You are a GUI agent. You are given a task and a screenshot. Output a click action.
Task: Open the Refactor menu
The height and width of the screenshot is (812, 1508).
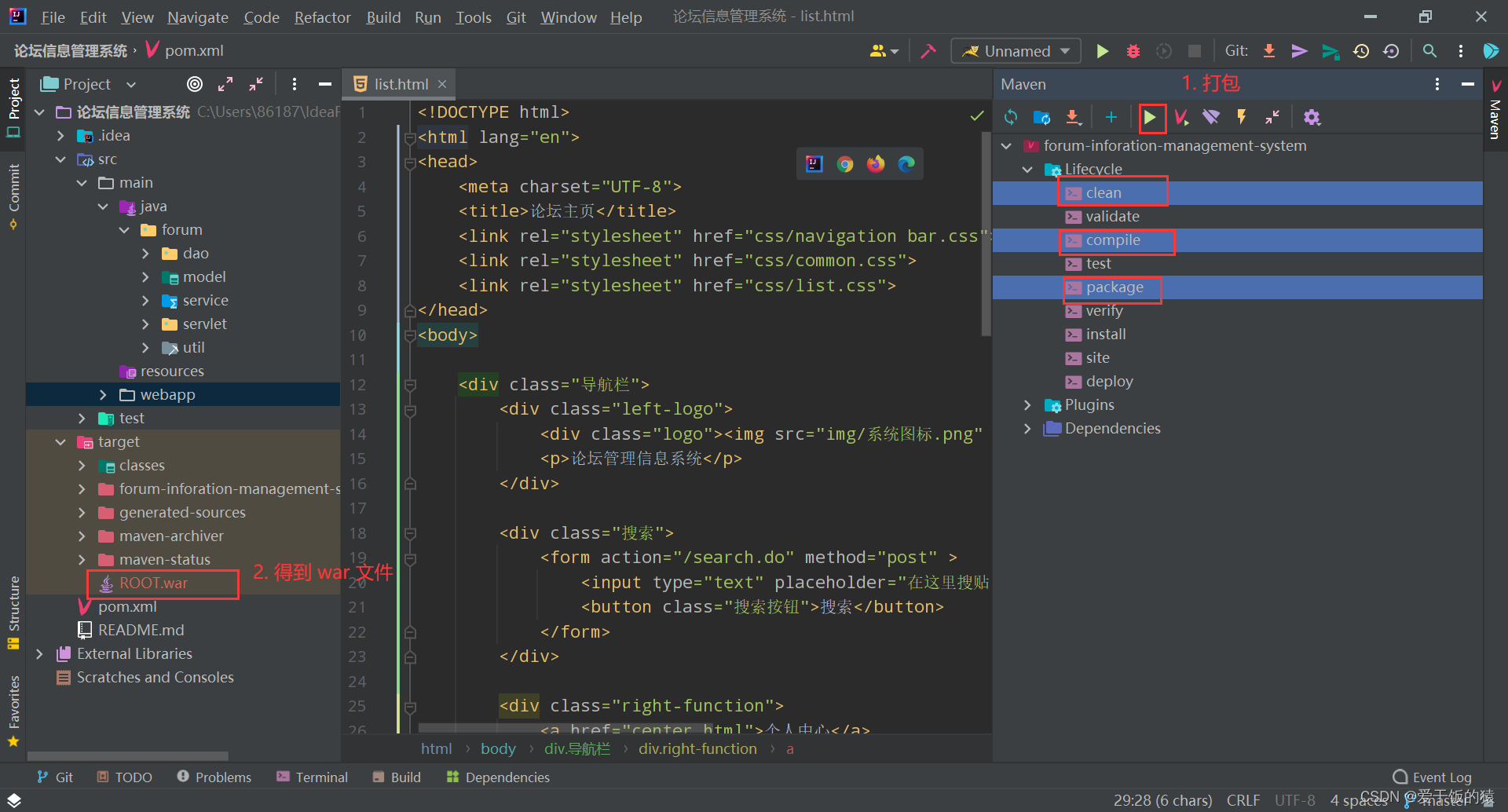(322, 16)
